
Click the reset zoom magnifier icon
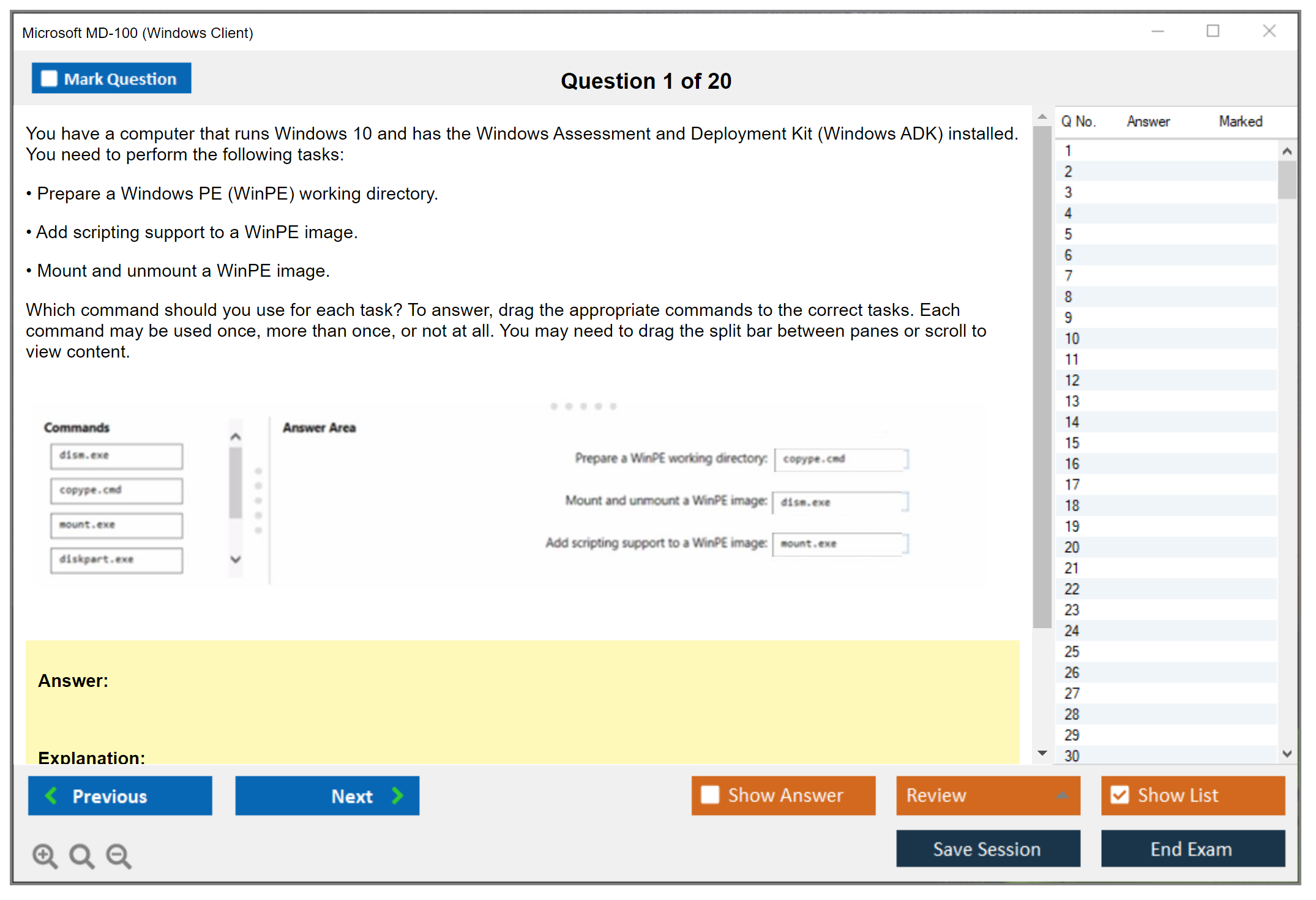[x=81, y=855]
